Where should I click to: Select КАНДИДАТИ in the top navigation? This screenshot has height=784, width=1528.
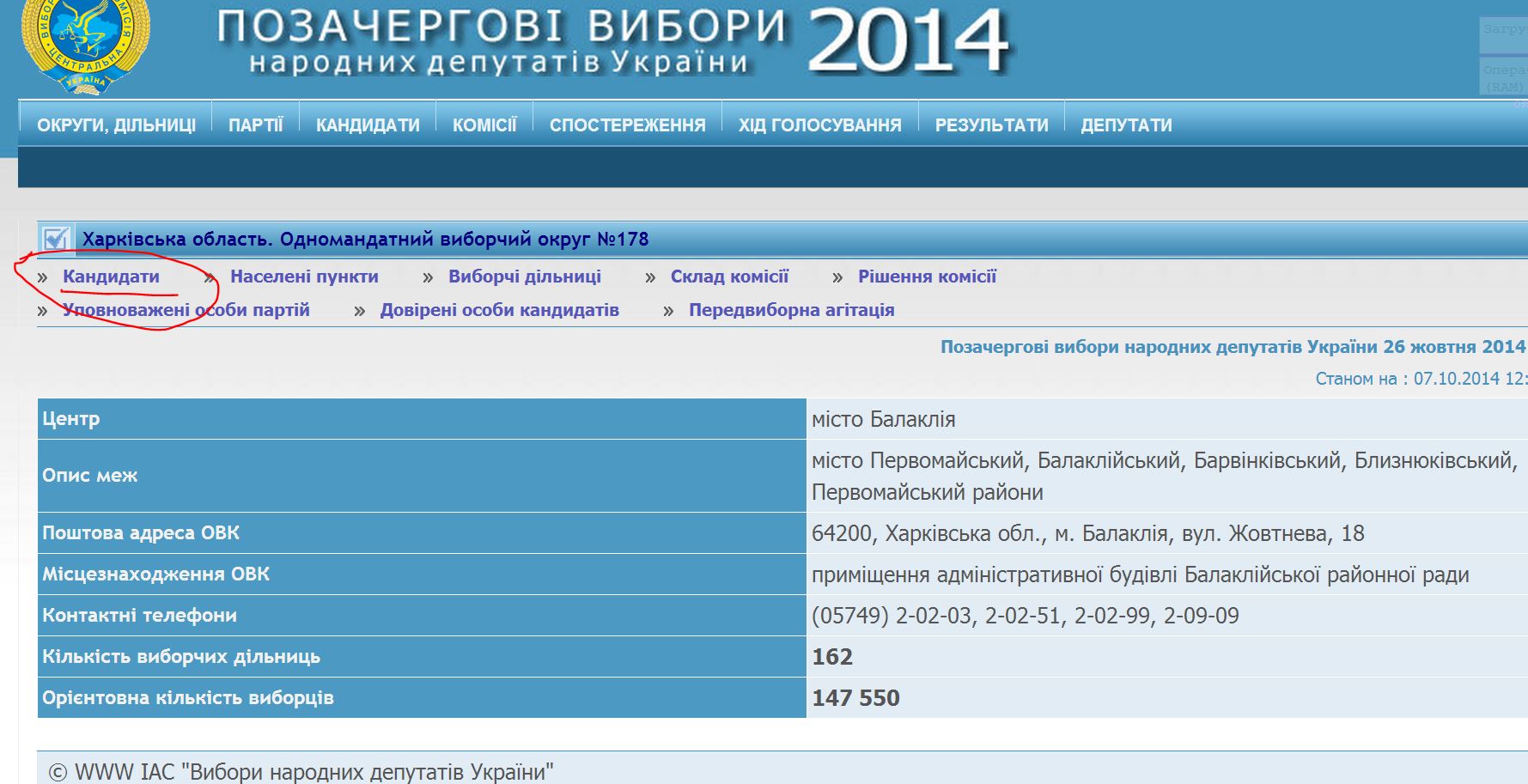coord(368,125)
